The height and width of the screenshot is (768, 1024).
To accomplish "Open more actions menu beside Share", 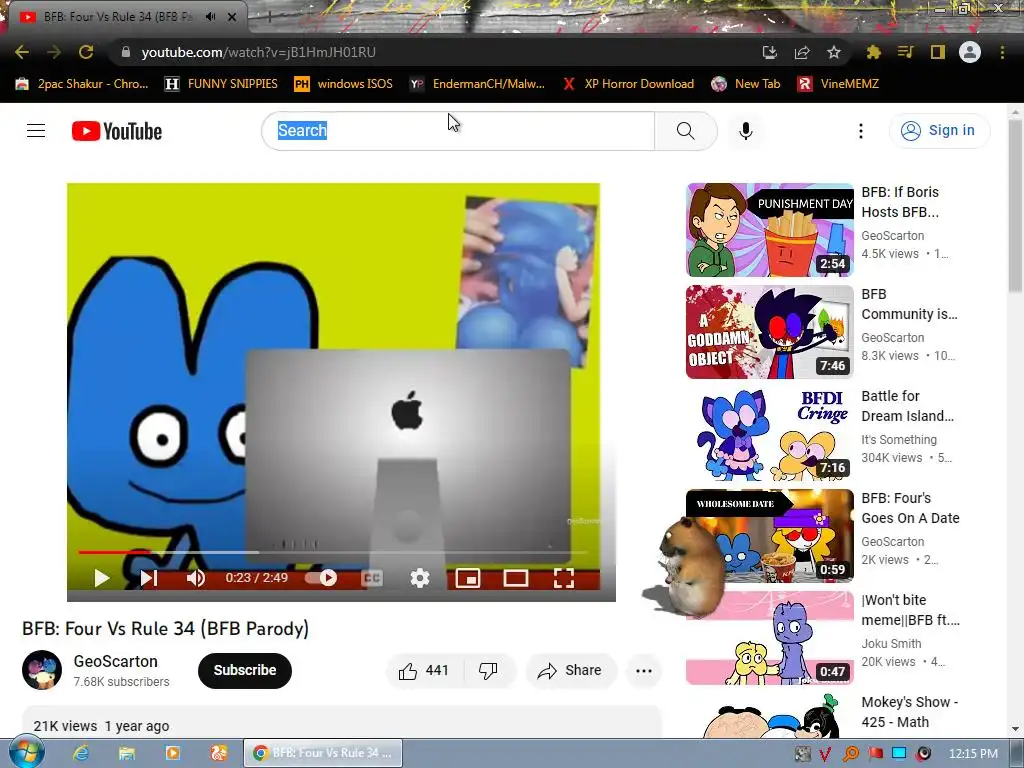I will tap(644, 671).
